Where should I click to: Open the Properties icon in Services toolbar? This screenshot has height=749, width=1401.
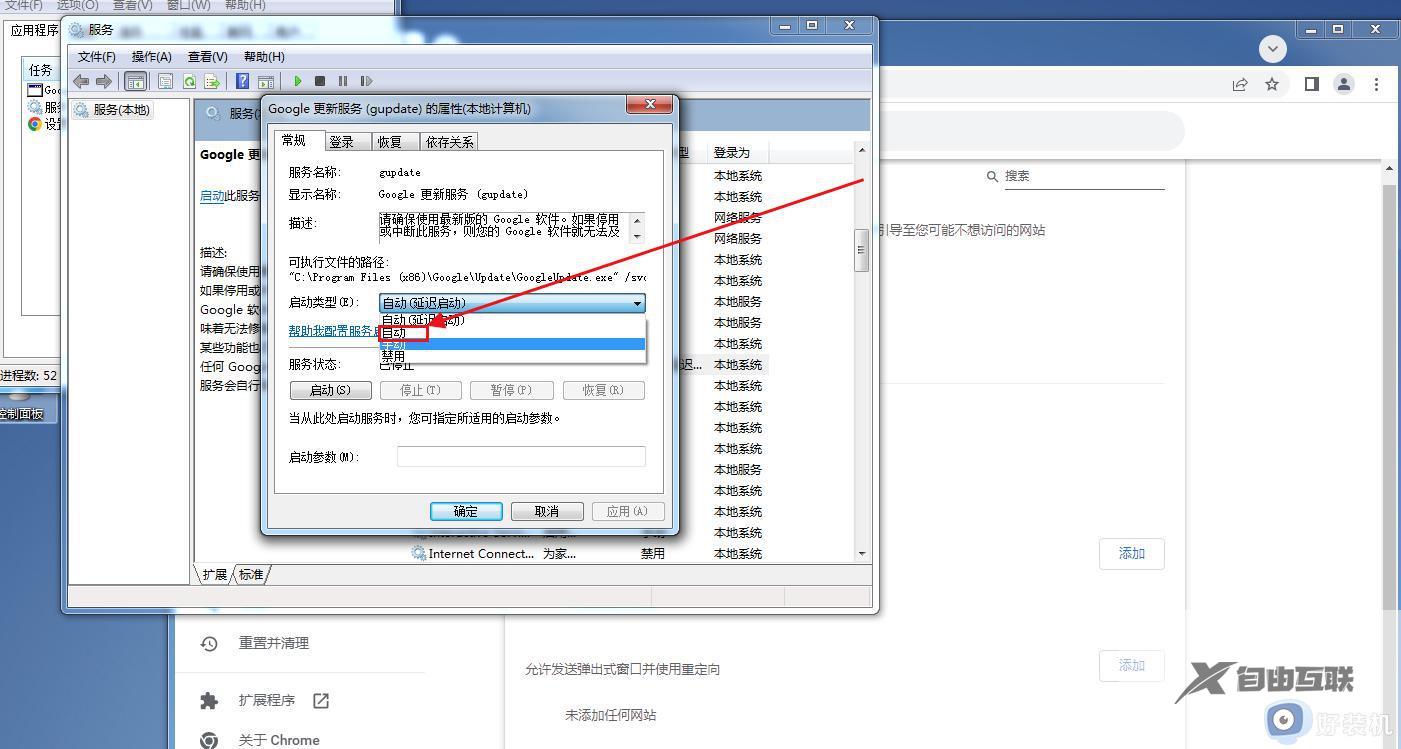166,81
